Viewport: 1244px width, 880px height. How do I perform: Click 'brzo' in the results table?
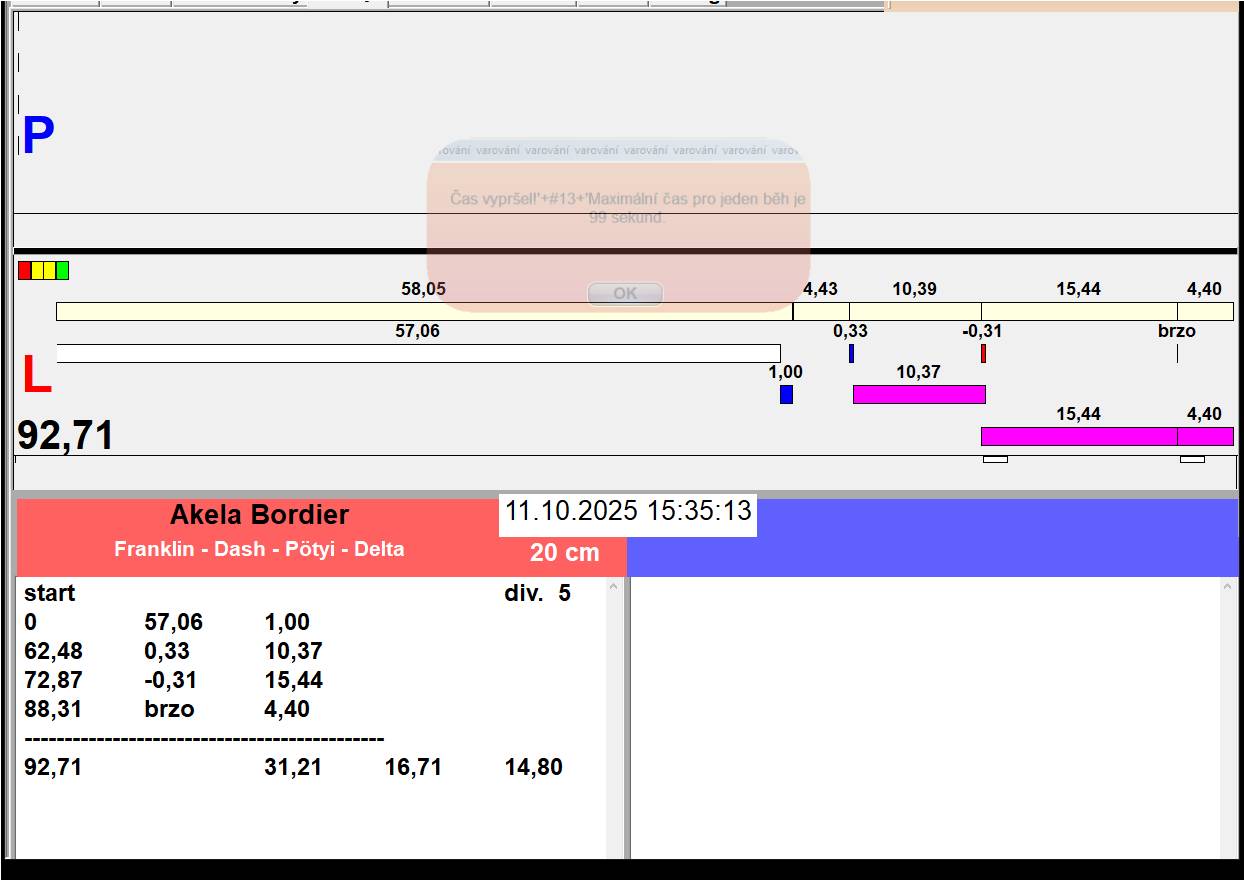coord(170,709)
